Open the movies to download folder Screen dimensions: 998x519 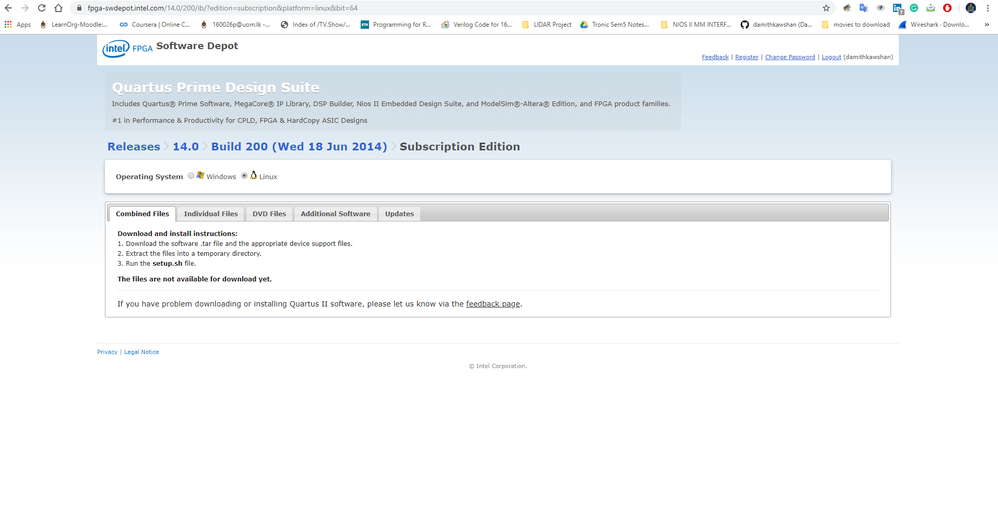[855, 25]
